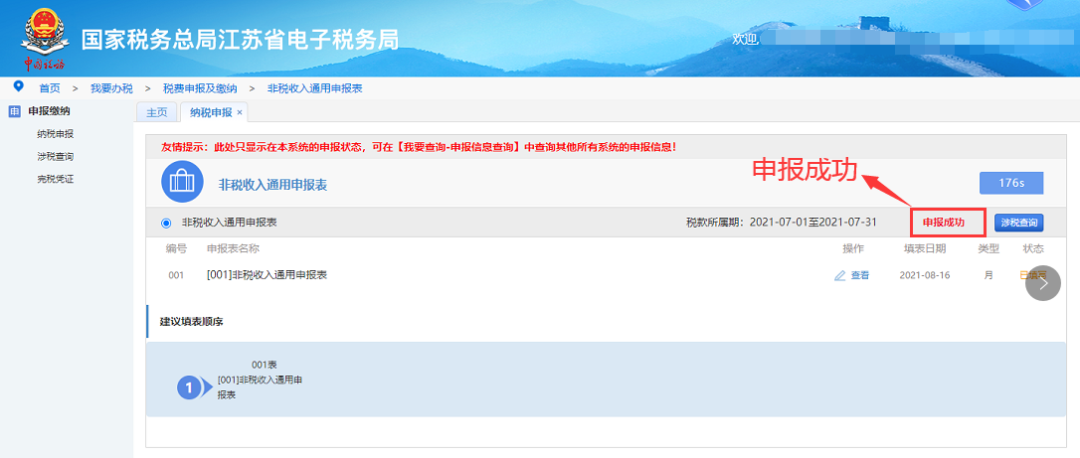Screen dimensions: 1080x458
Task: Click the 001表 step label
Action: (264, 365)
